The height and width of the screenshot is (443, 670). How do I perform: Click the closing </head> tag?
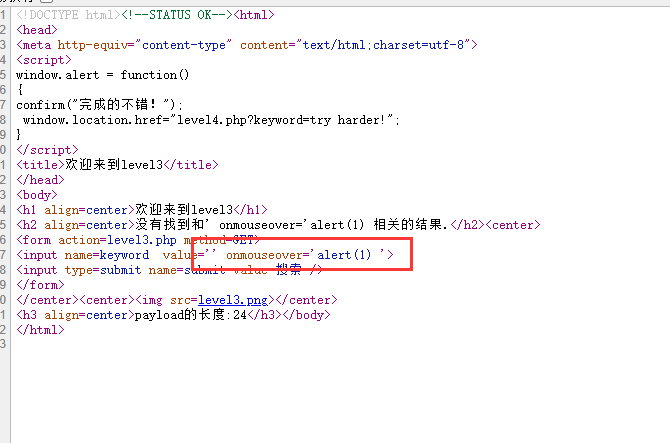tap(40, 180)
